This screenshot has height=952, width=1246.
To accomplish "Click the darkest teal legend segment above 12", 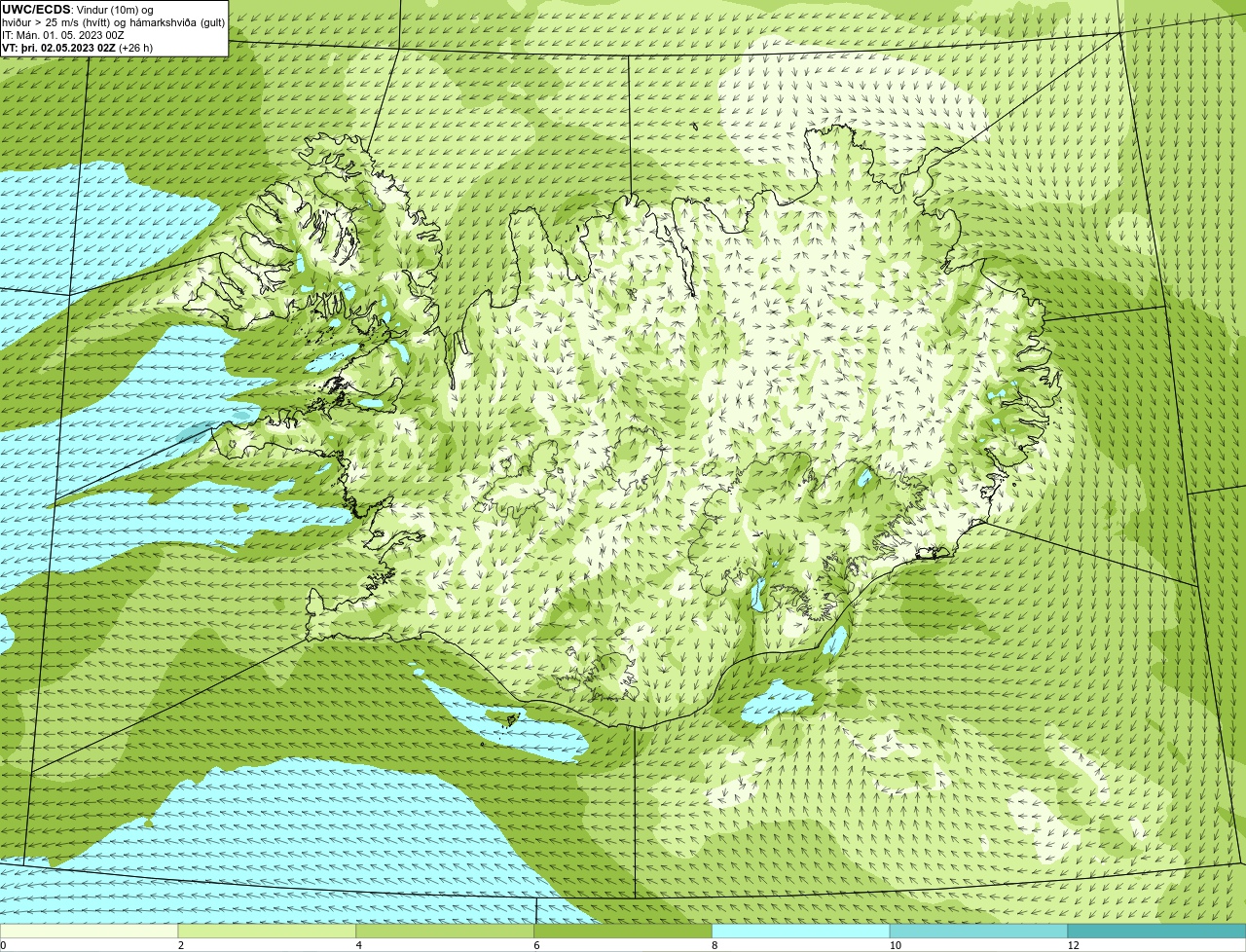I will pyautogui.click(x=1156, y=932).
